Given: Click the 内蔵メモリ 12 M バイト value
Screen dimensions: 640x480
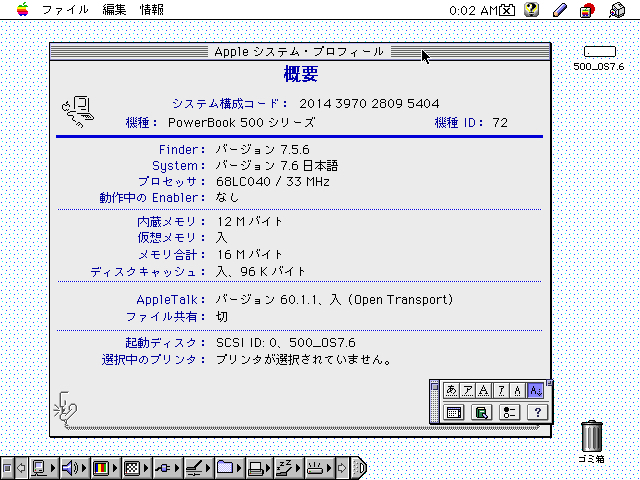Looking at the screenshot, I should click(249, 222).
